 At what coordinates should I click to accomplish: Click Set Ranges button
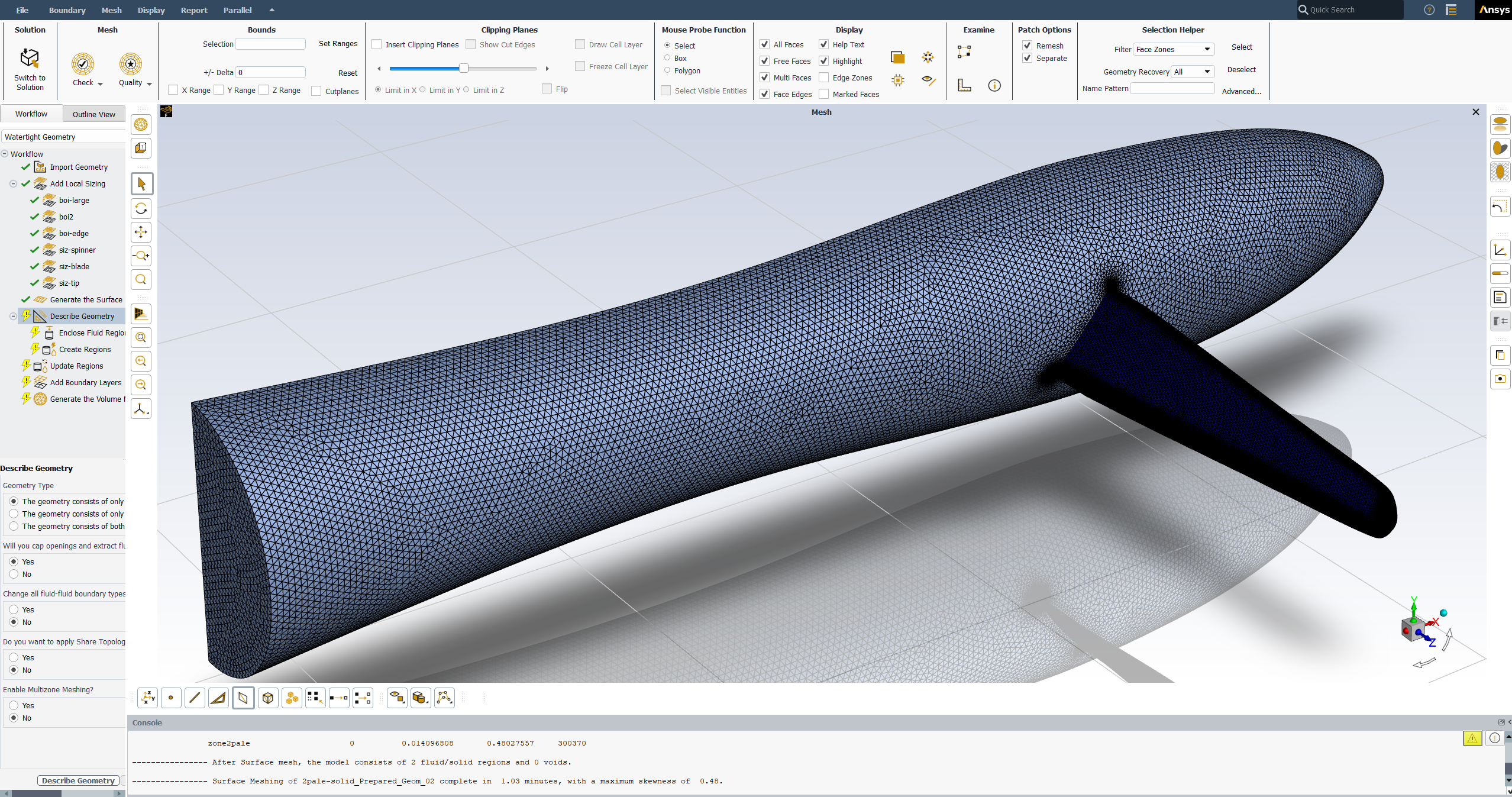338,43
